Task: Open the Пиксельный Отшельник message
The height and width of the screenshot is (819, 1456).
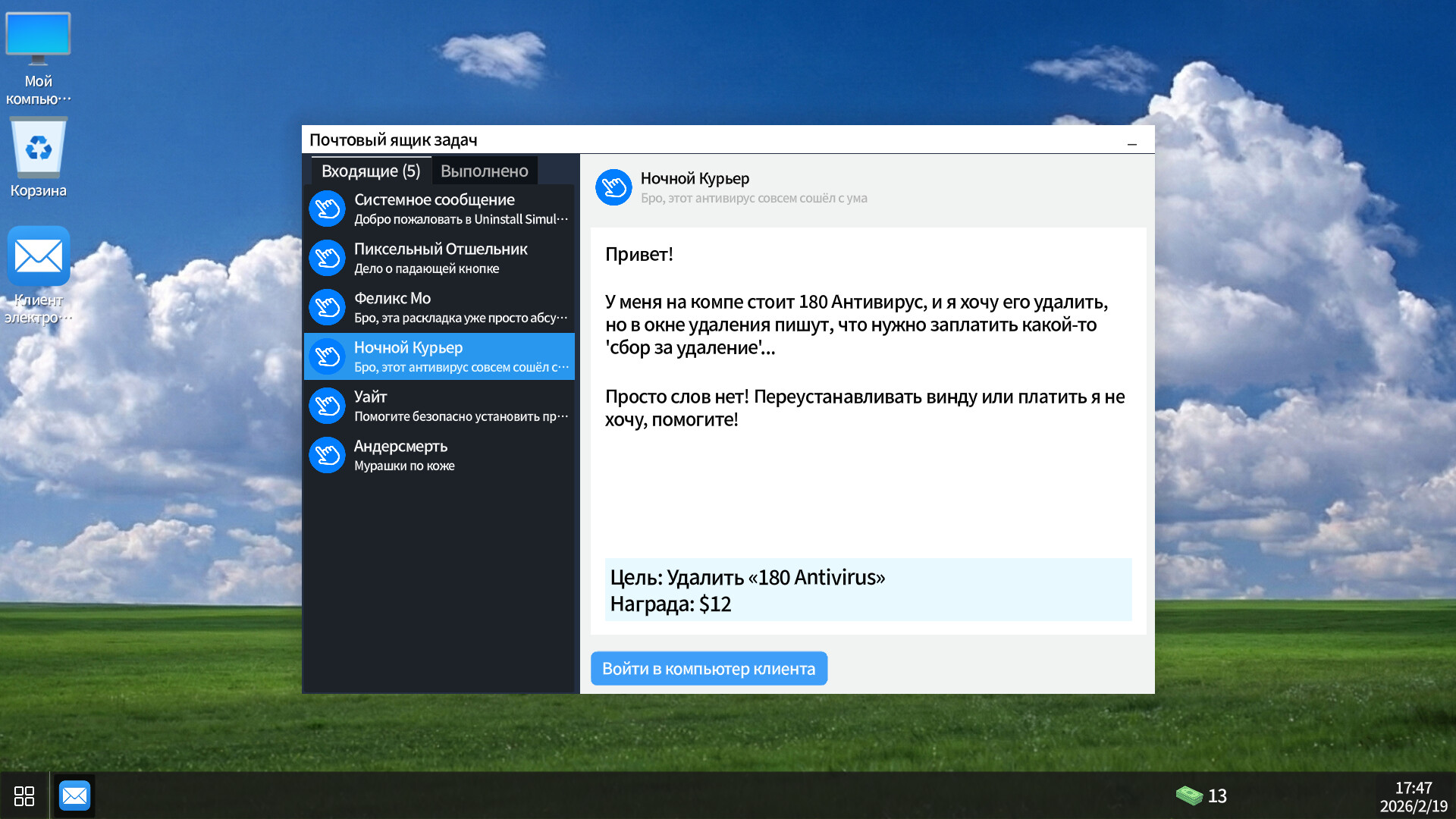Action: point(440,257)
